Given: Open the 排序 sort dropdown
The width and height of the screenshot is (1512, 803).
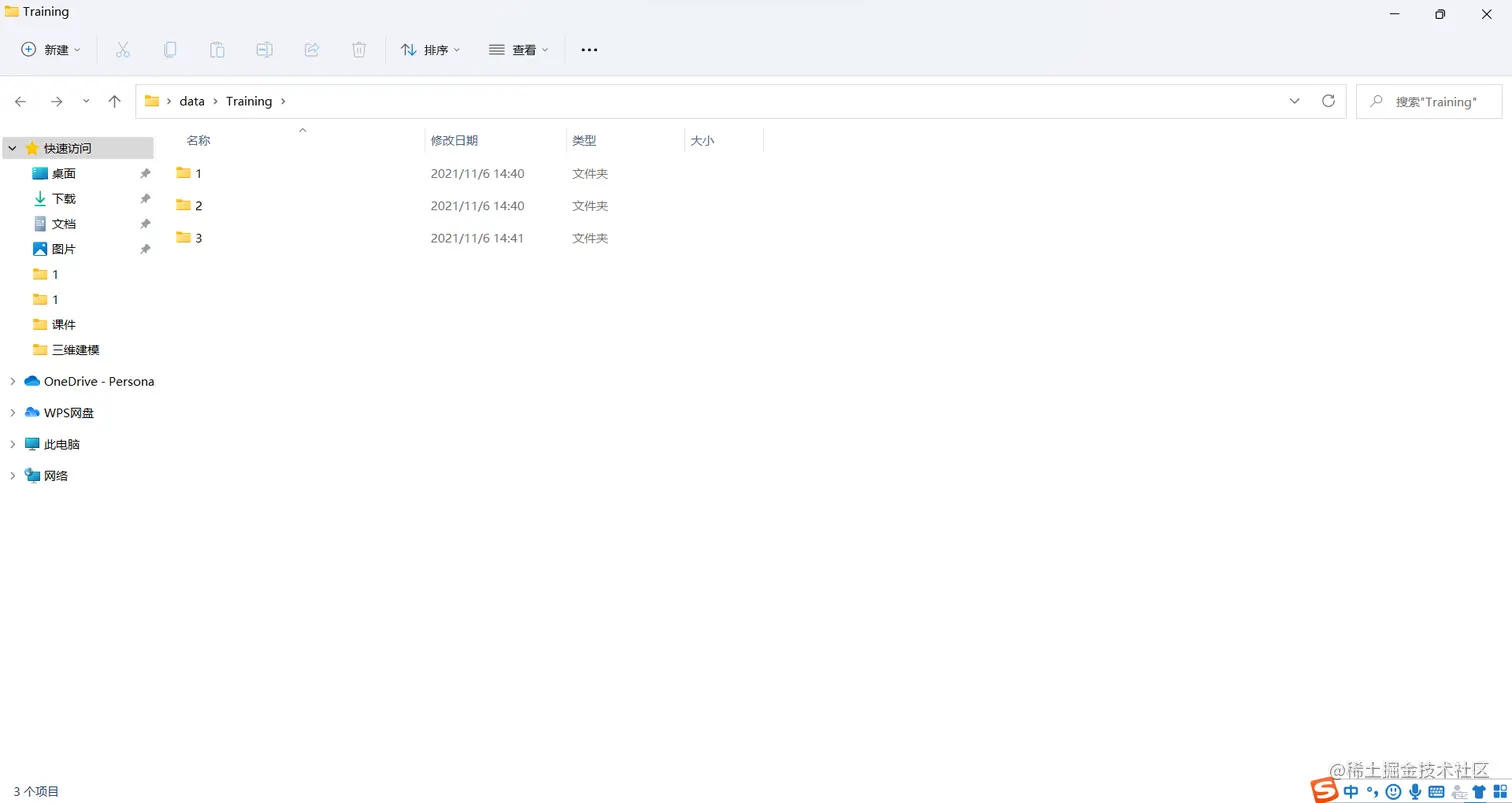Looking at the screenshot, I should point(431,49).
